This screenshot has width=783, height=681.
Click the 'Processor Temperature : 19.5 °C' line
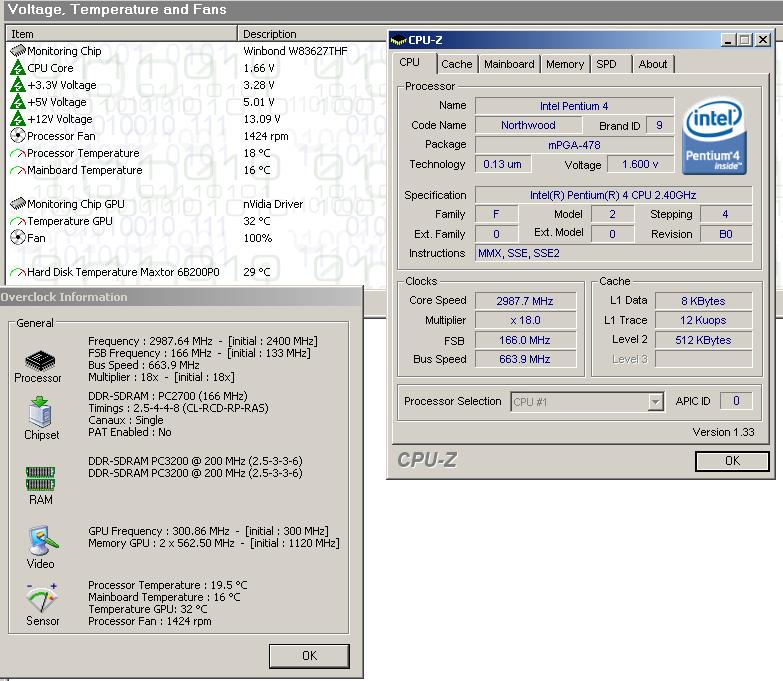(x=168, y=585)
